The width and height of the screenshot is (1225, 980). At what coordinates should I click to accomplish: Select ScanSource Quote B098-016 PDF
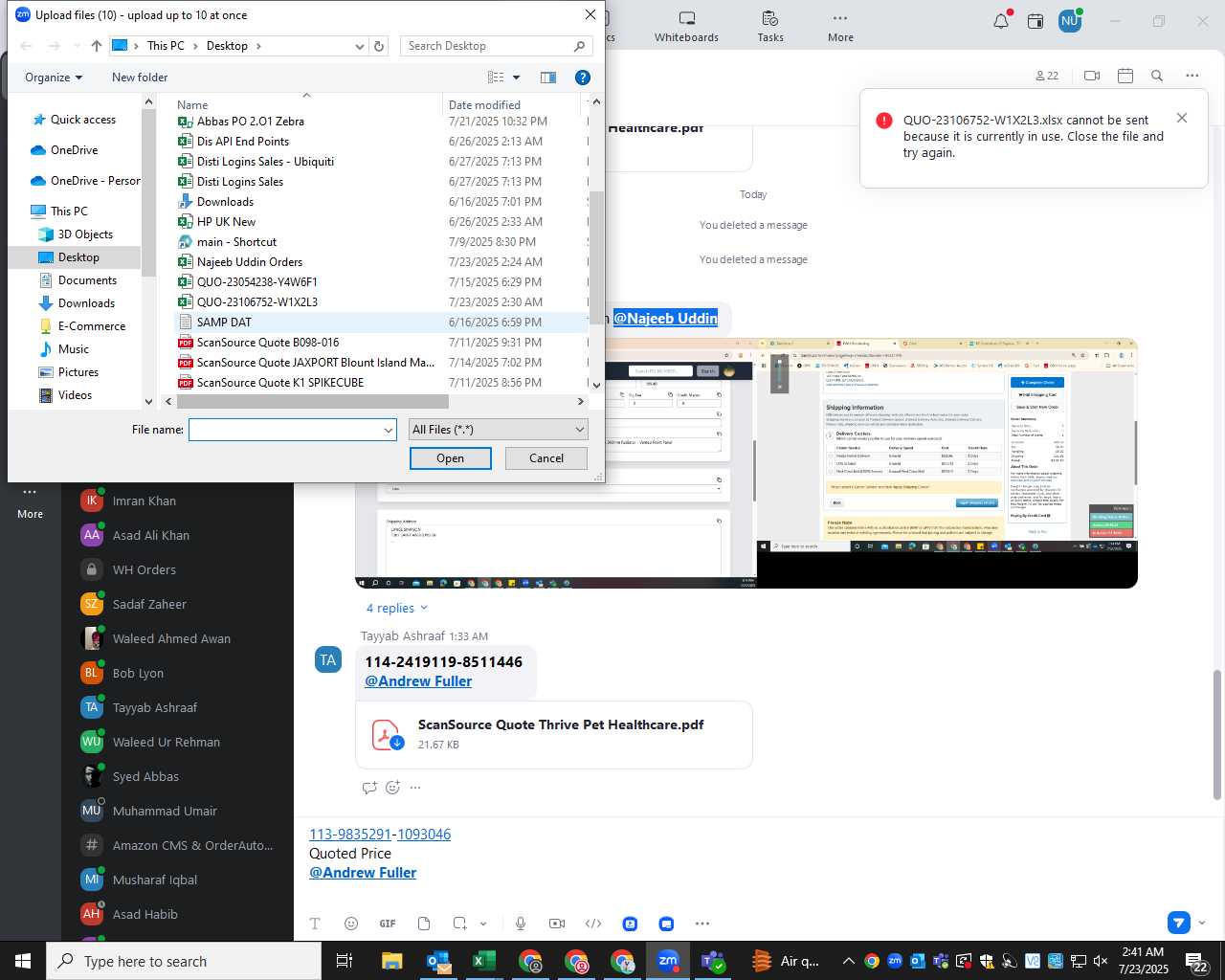(267, 343)
